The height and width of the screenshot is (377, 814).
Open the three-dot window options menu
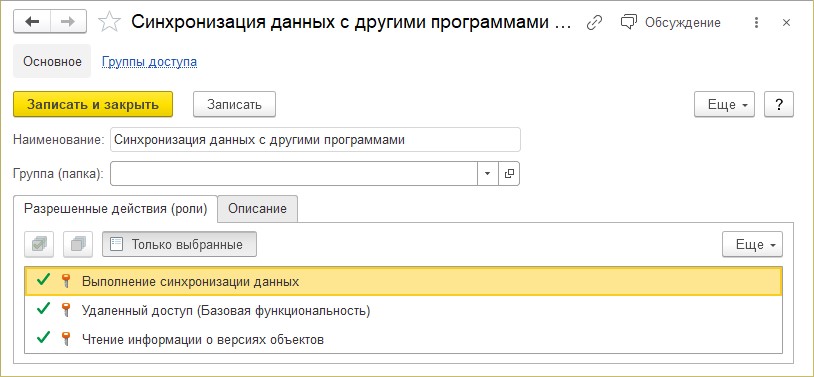click(x=756, y=22)
